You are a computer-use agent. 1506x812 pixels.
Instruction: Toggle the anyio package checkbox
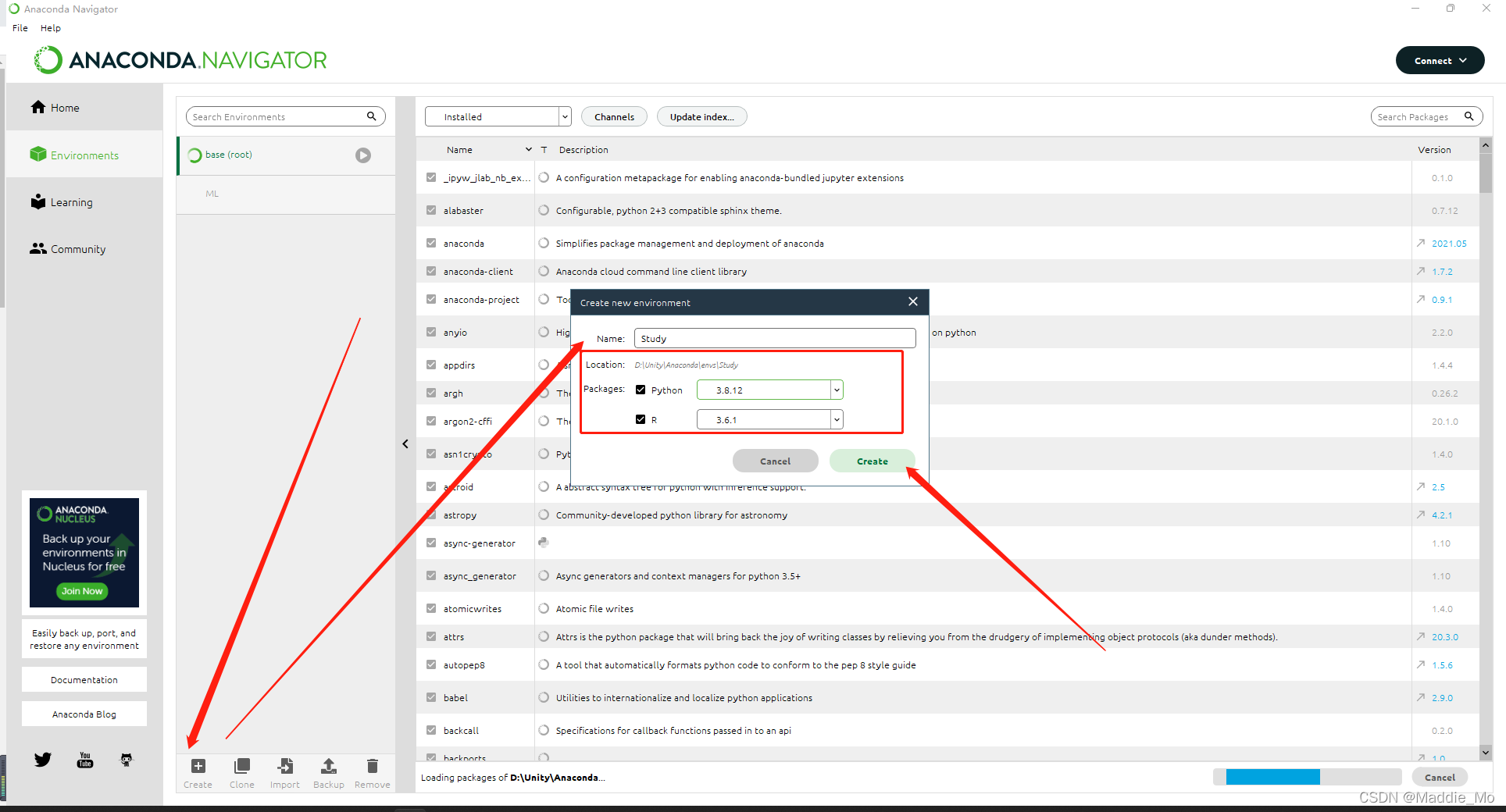[431, 332]
